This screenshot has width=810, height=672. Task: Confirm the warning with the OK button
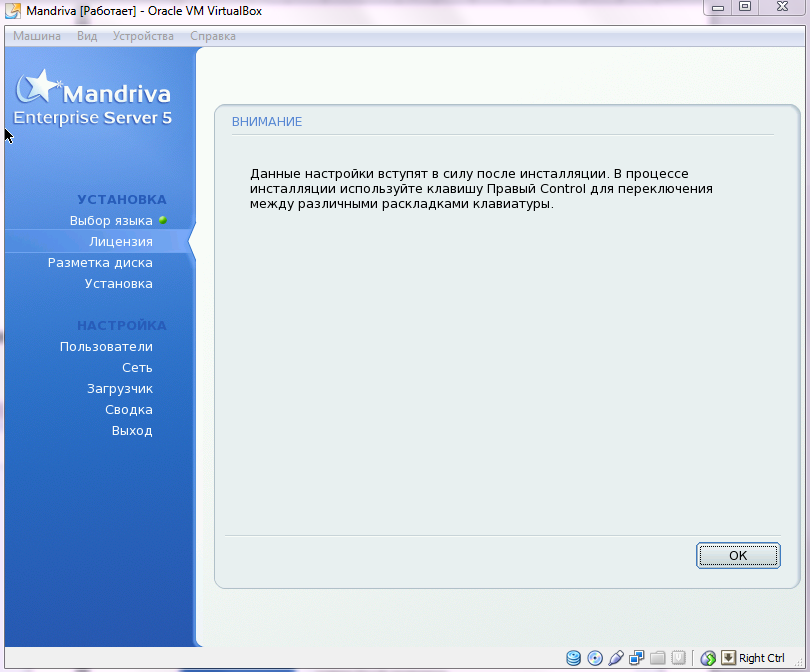[738, 555]
